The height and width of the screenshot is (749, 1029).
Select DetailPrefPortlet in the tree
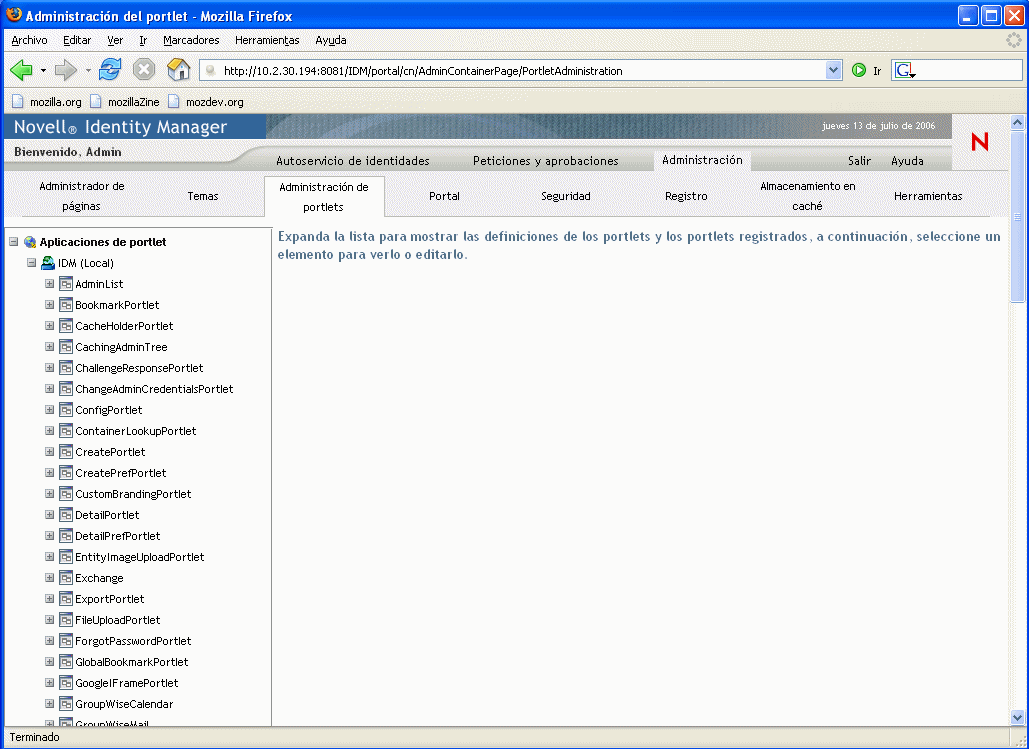pos(117,536)
